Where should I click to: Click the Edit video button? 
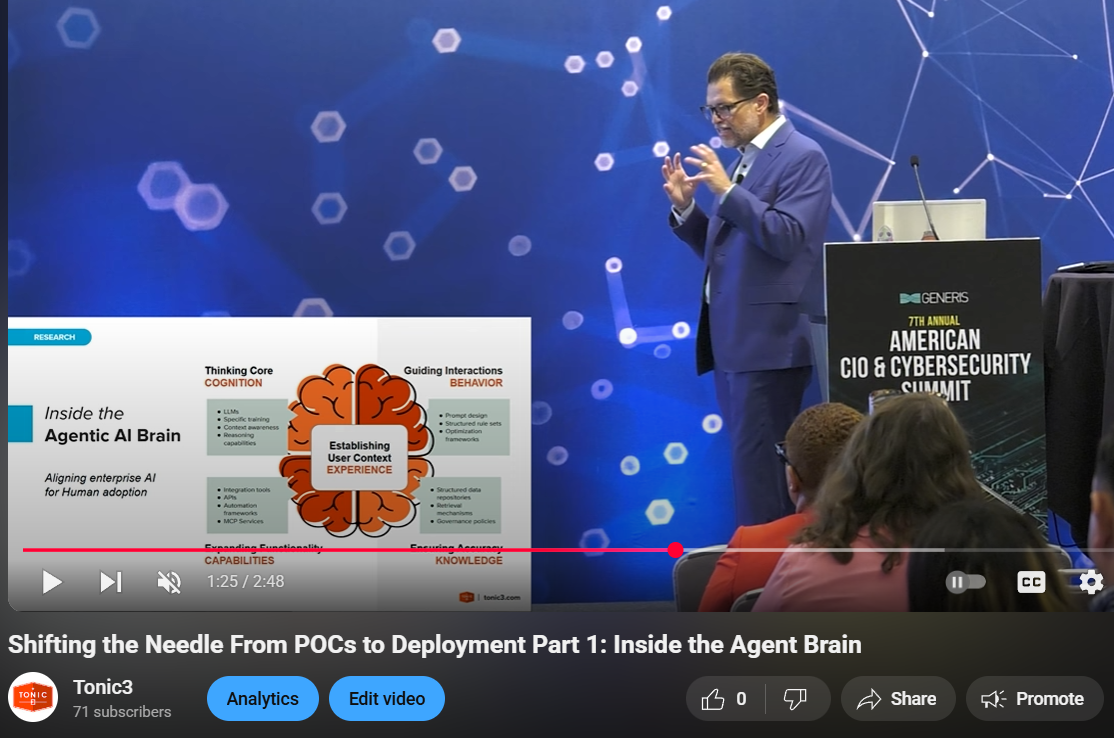tap(386, 699)
